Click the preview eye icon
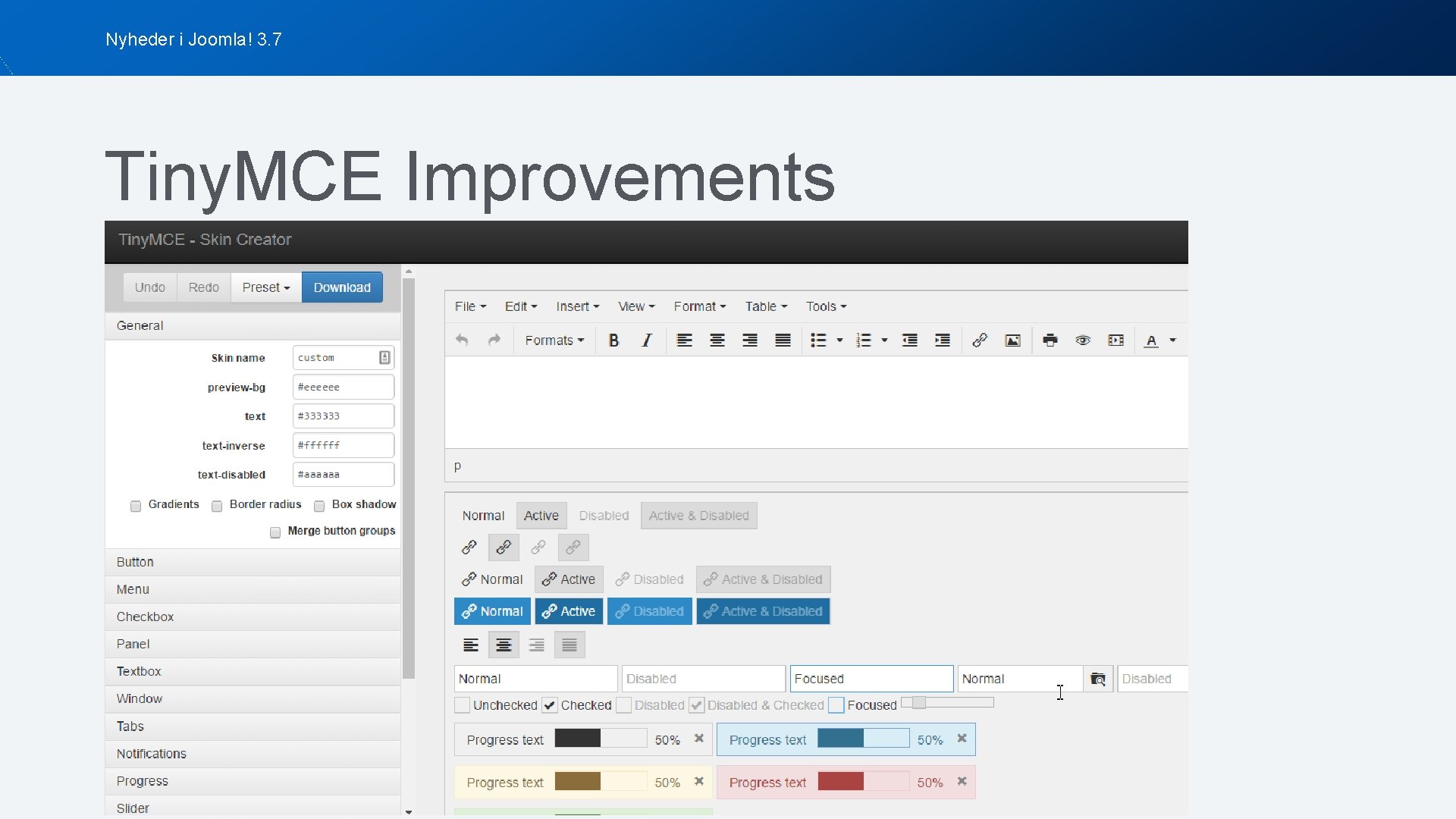 coord(1083,340)
